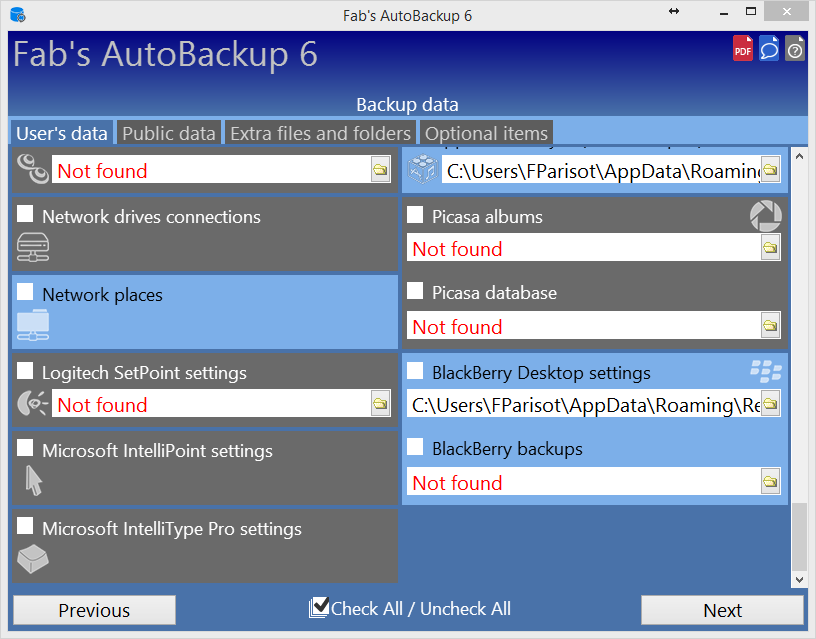This screenshot has width=816, height=639.
Task: Open the Extra files and folders tab
Action: (320, 133)
